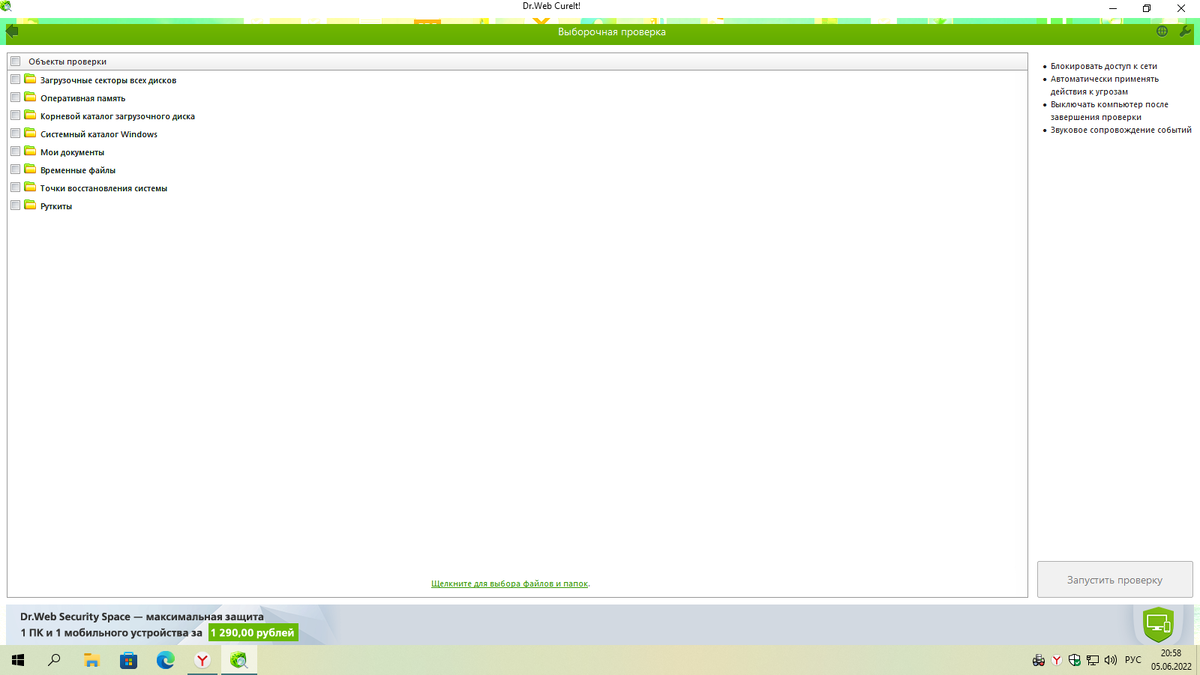Open File Explorer from the taskbar
The height and width of the screenshot is (675, 1200).
92,660
